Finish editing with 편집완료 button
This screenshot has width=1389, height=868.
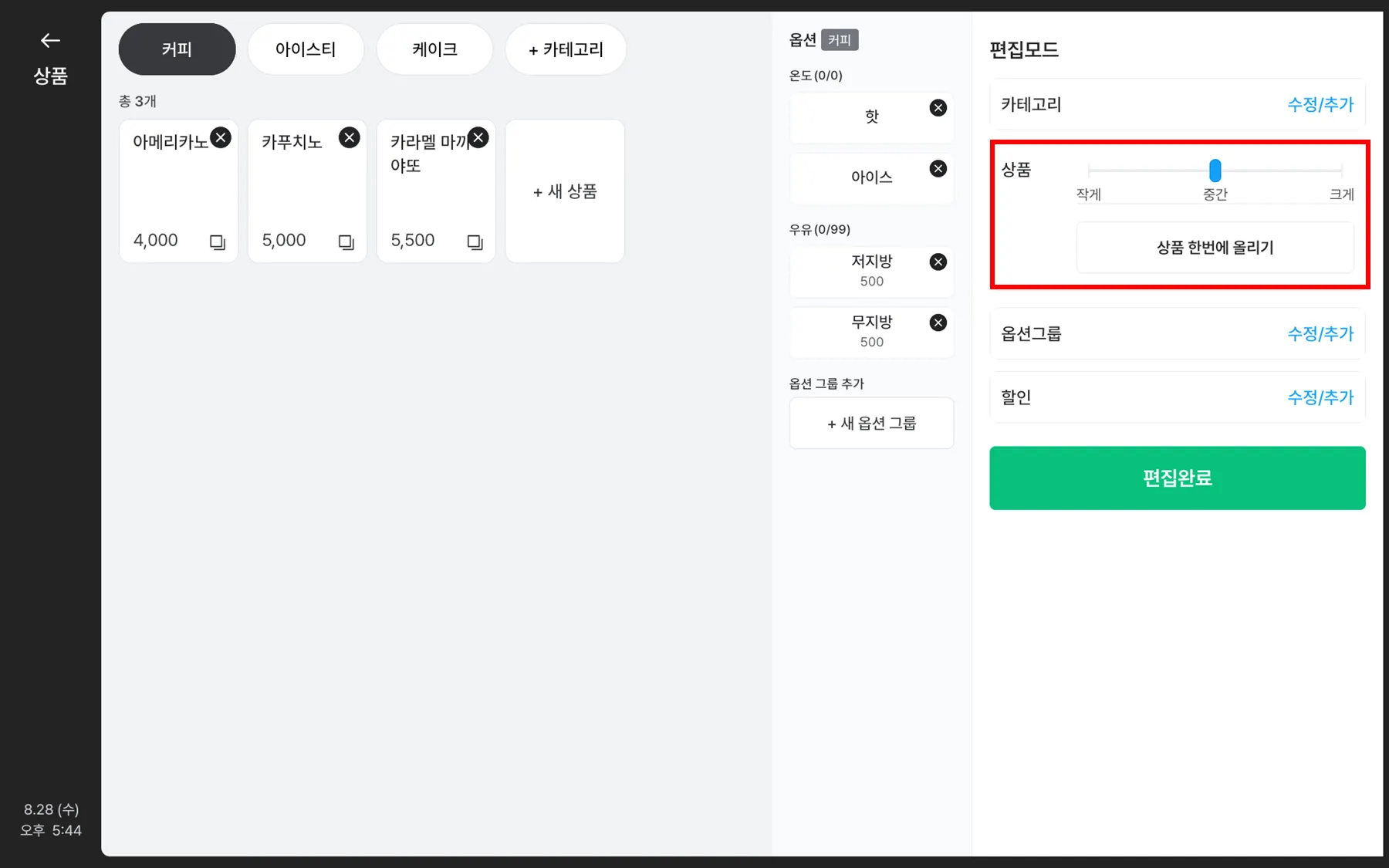[1178, 478]
